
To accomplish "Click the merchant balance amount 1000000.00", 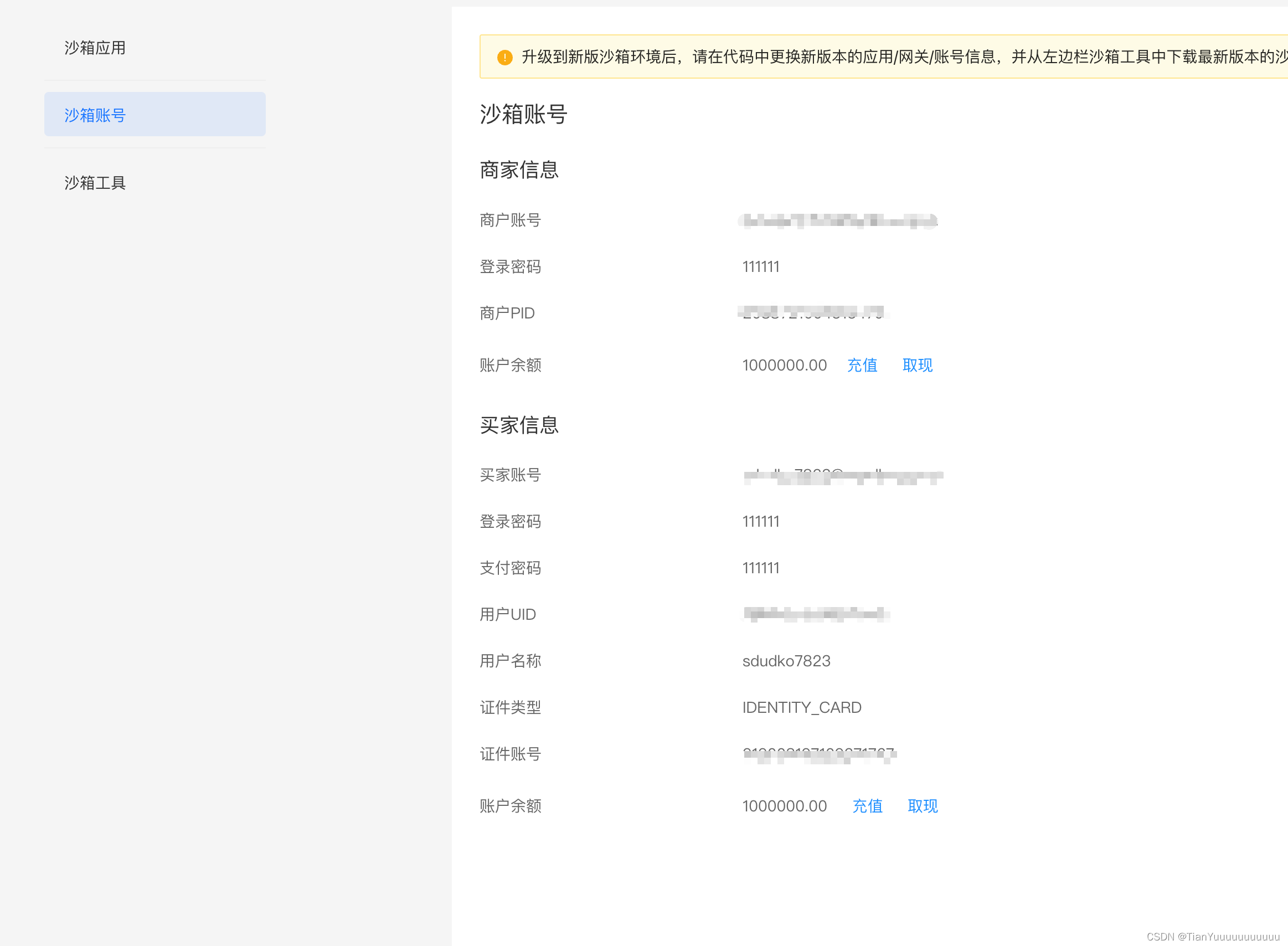I will [x=784, y=365].
